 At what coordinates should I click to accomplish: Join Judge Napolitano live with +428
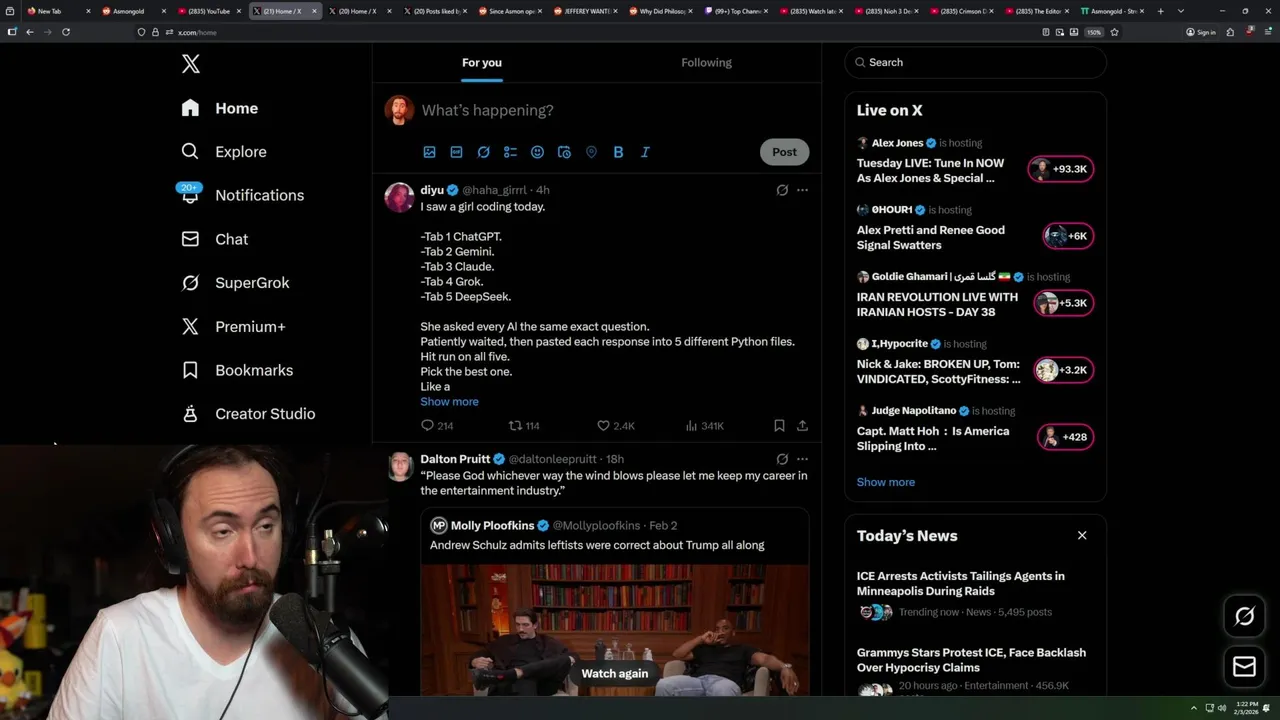(x=1066, y=437)
